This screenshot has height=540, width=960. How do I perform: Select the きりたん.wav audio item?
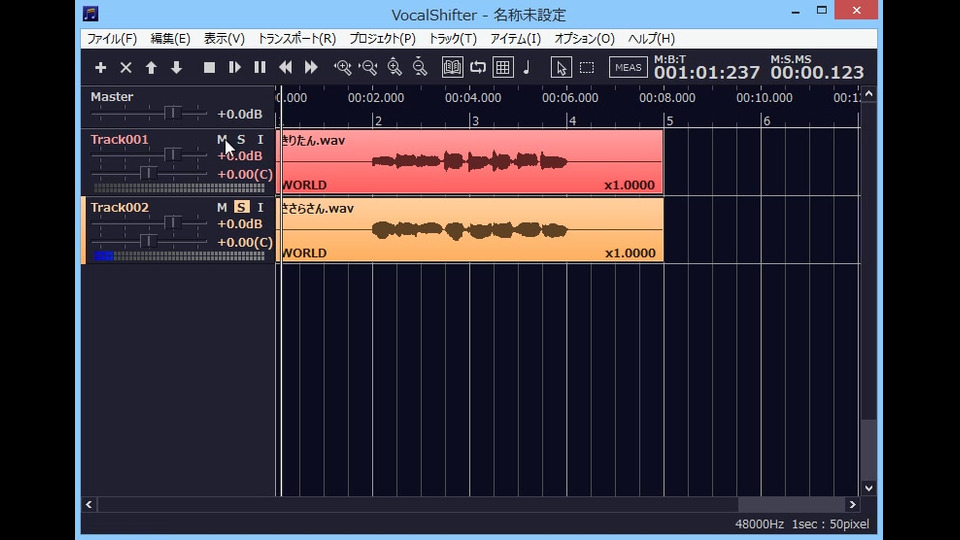point(471,162)
